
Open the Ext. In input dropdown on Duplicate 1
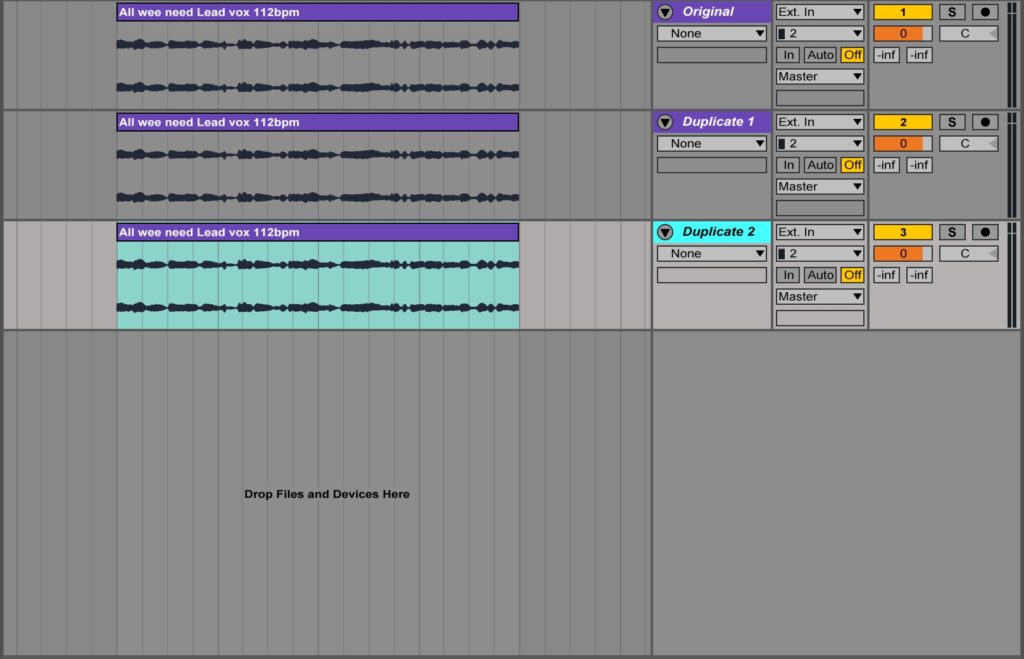coord(820,122)
